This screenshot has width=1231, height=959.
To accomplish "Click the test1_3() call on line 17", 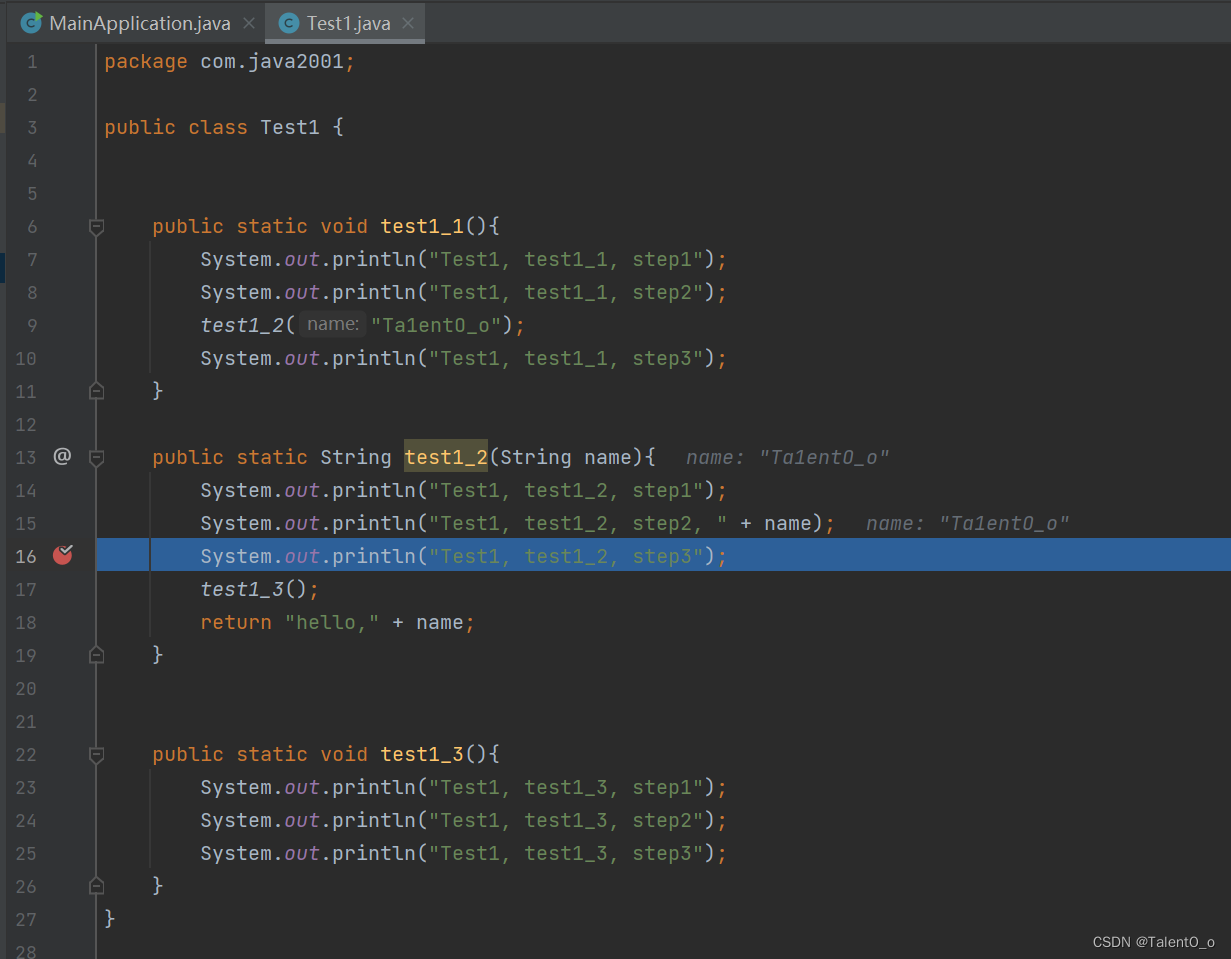I will pos(260,589).
